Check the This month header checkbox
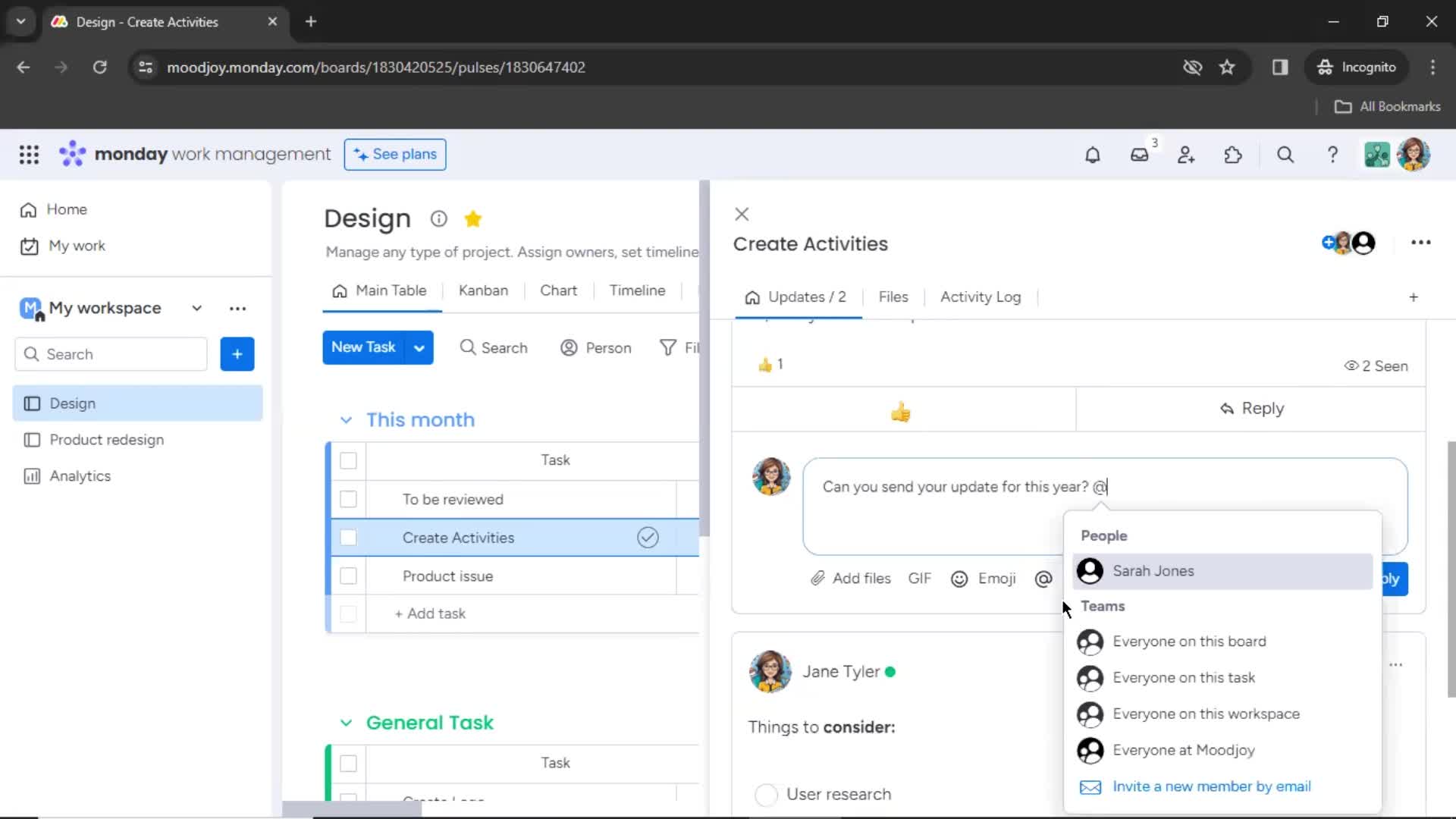Screen dimensions: 1456x819 348,460
